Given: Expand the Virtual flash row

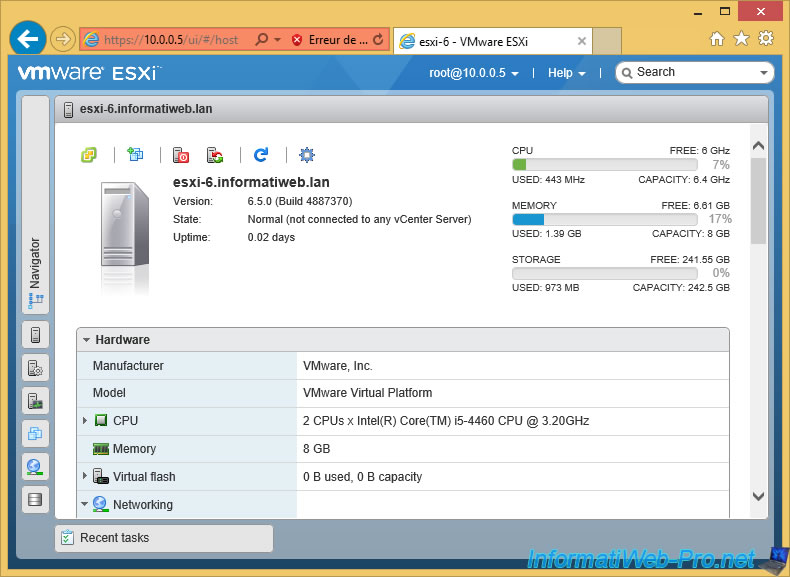Looking at the screenshot, I should pos(85,476).
